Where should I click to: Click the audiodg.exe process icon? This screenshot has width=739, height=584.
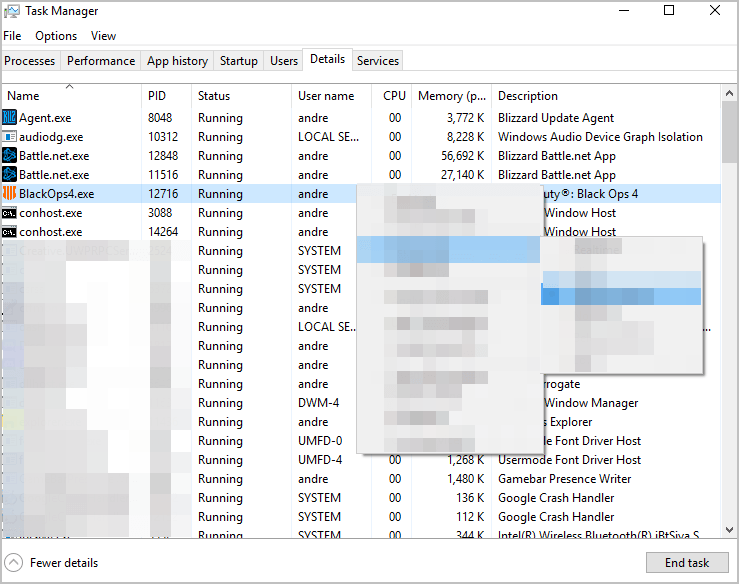point(9,137)
